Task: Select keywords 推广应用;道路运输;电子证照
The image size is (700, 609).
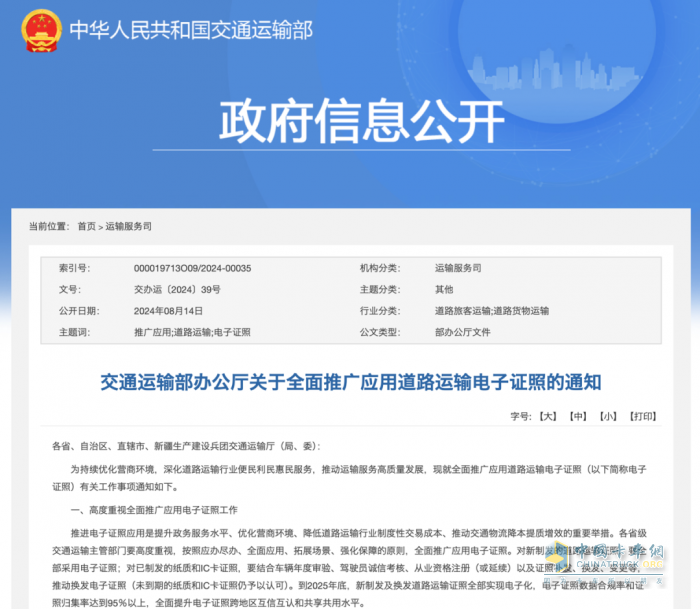Action: click(x=192, y=332)
